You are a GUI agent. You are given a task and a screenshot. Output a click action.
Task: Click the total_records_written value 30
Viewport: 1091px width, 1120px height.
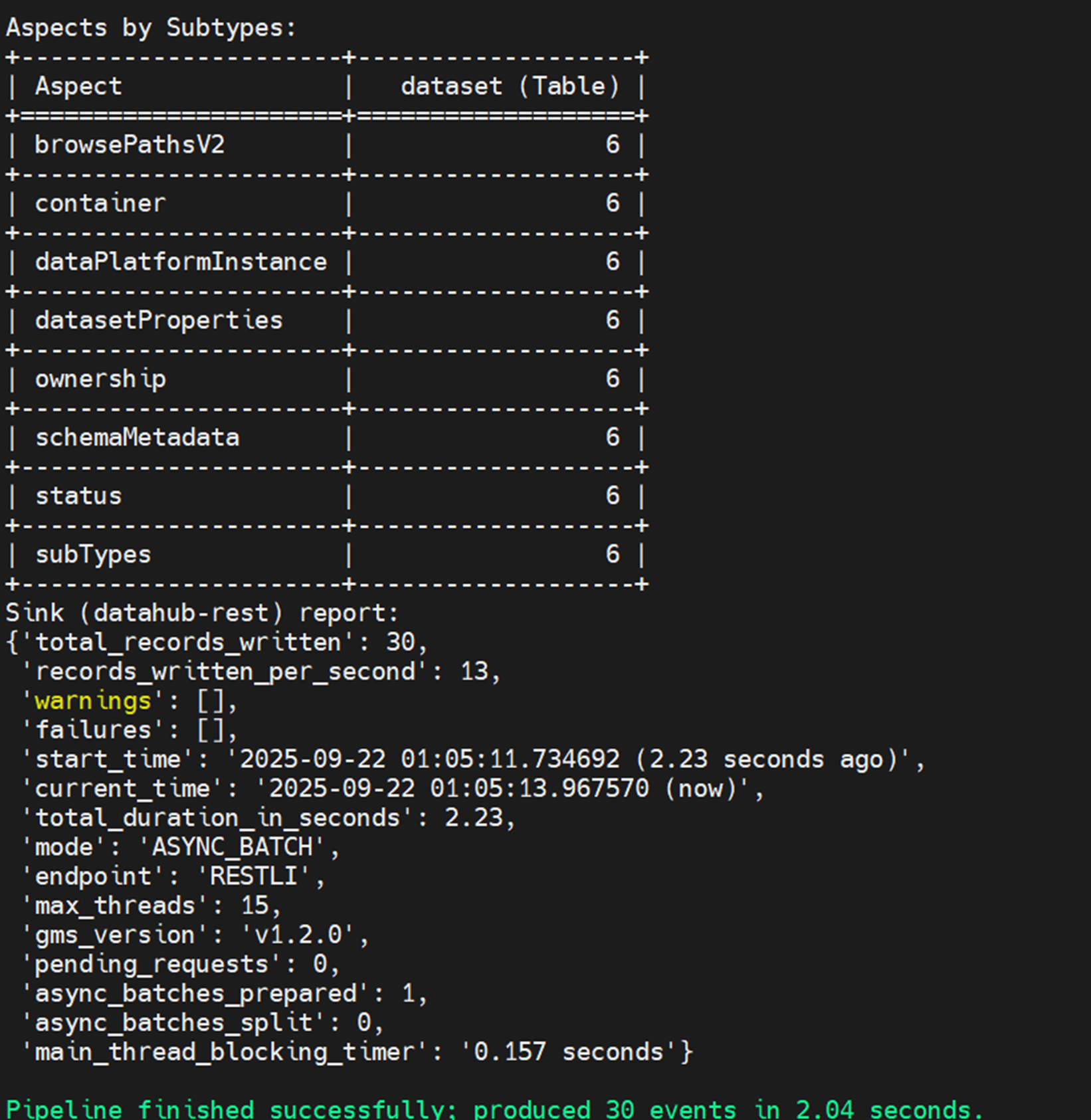pos(401,642)
